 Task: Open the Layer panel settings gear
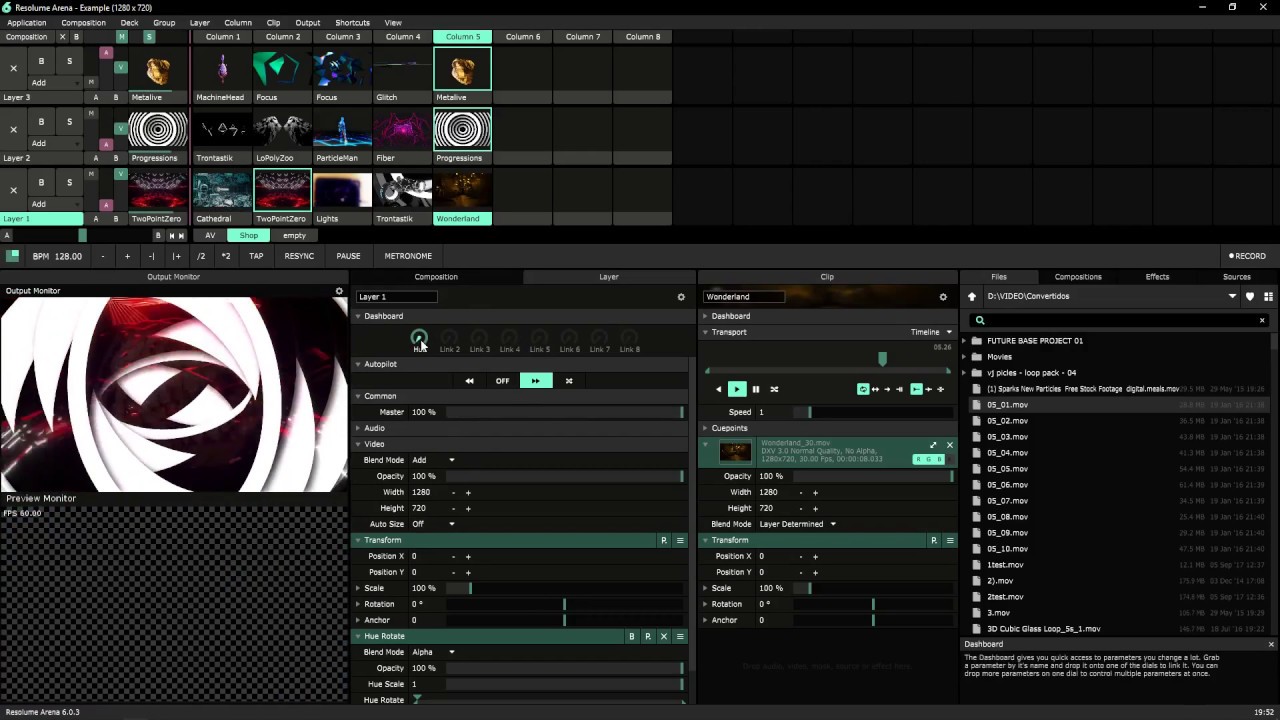click(681, 297)
